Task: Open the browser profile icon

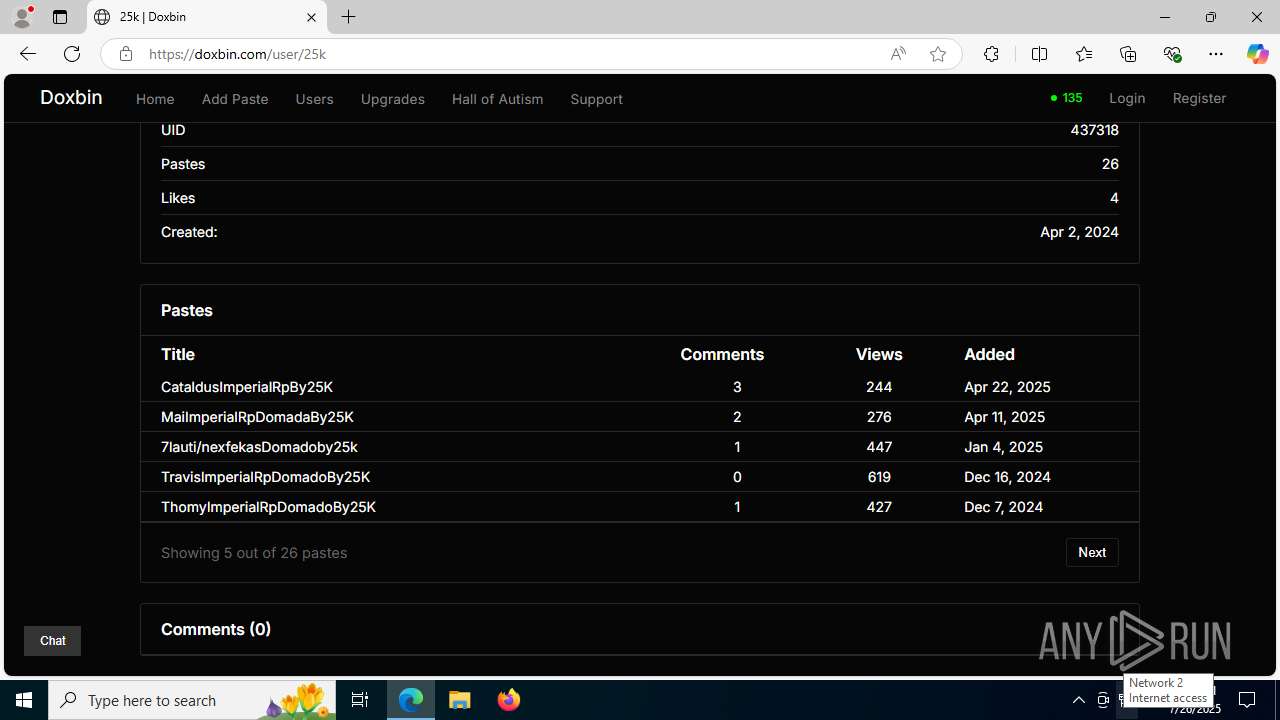Action: click(22, 17)
